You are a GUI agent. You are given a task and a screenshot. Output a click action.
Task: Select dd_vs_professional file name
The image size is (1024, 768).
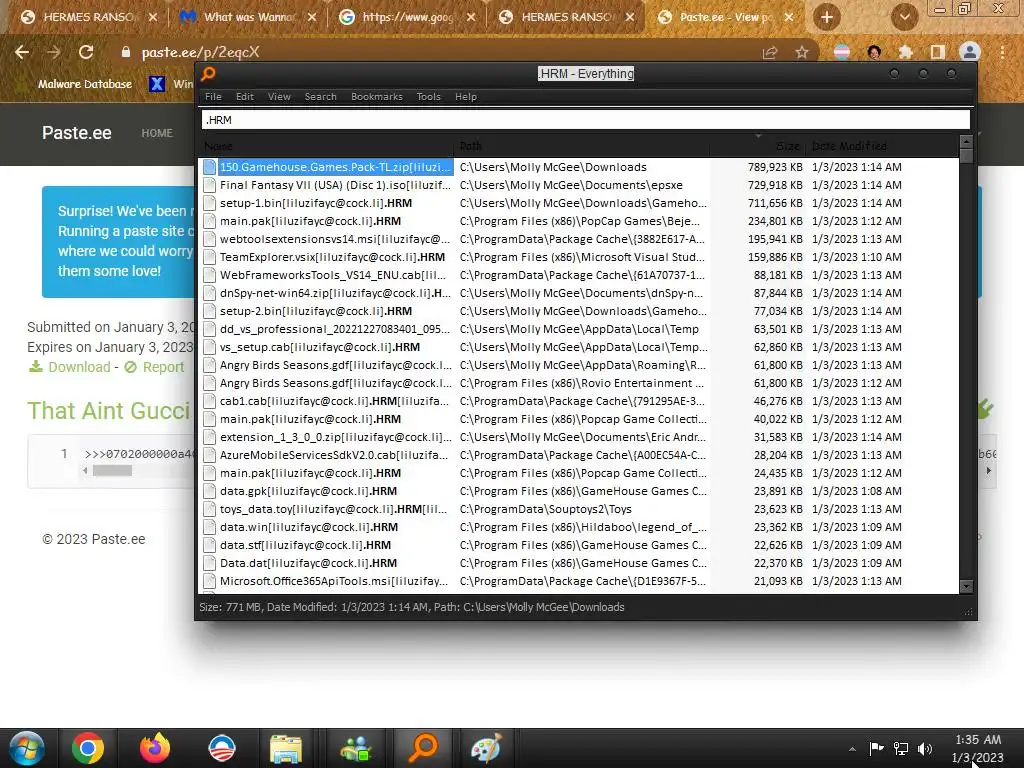[x=335, y=329]
